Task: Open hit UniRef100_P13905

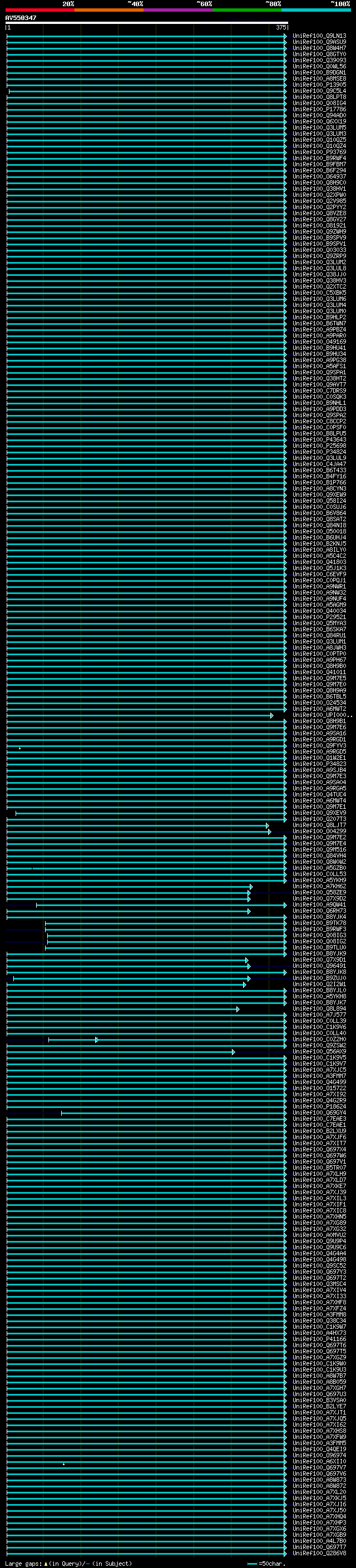Action: pos(319,85)
